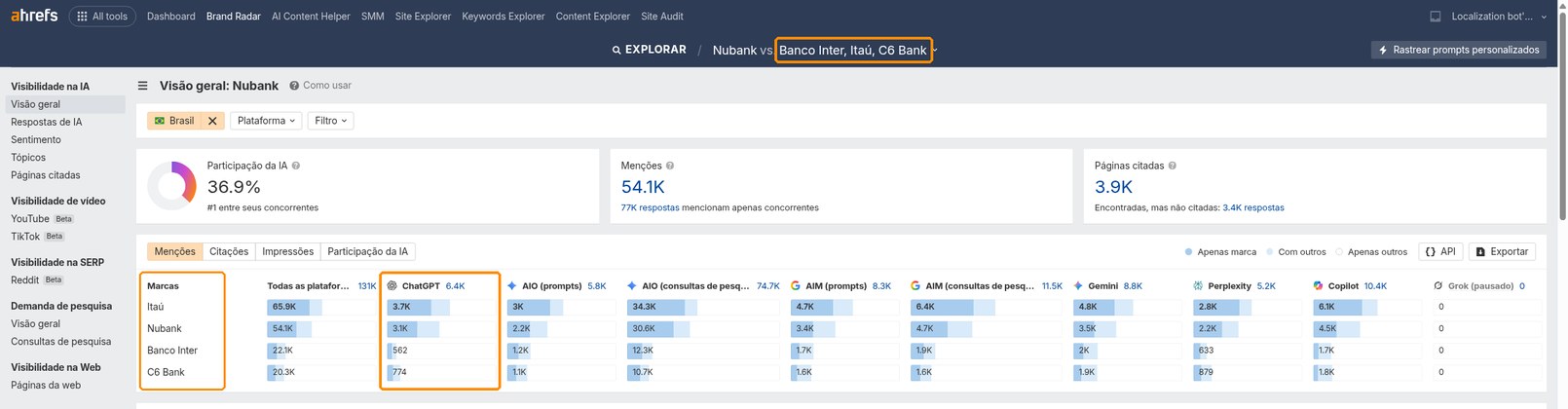Open the Plataforma dropdown
1568x409 pixels.
pos(266,121)
